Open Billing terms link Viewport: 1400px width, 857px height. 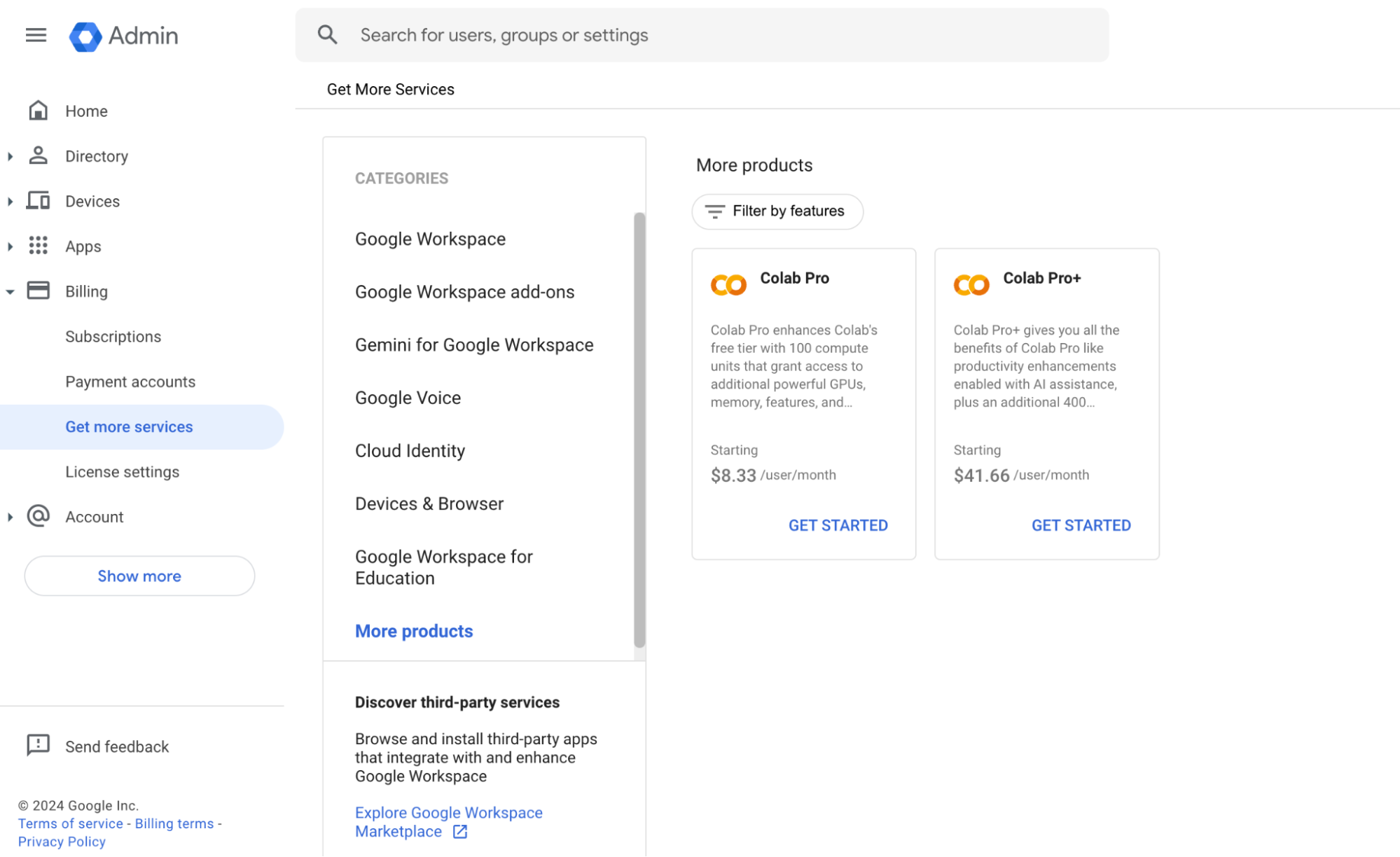pos(174,823)
